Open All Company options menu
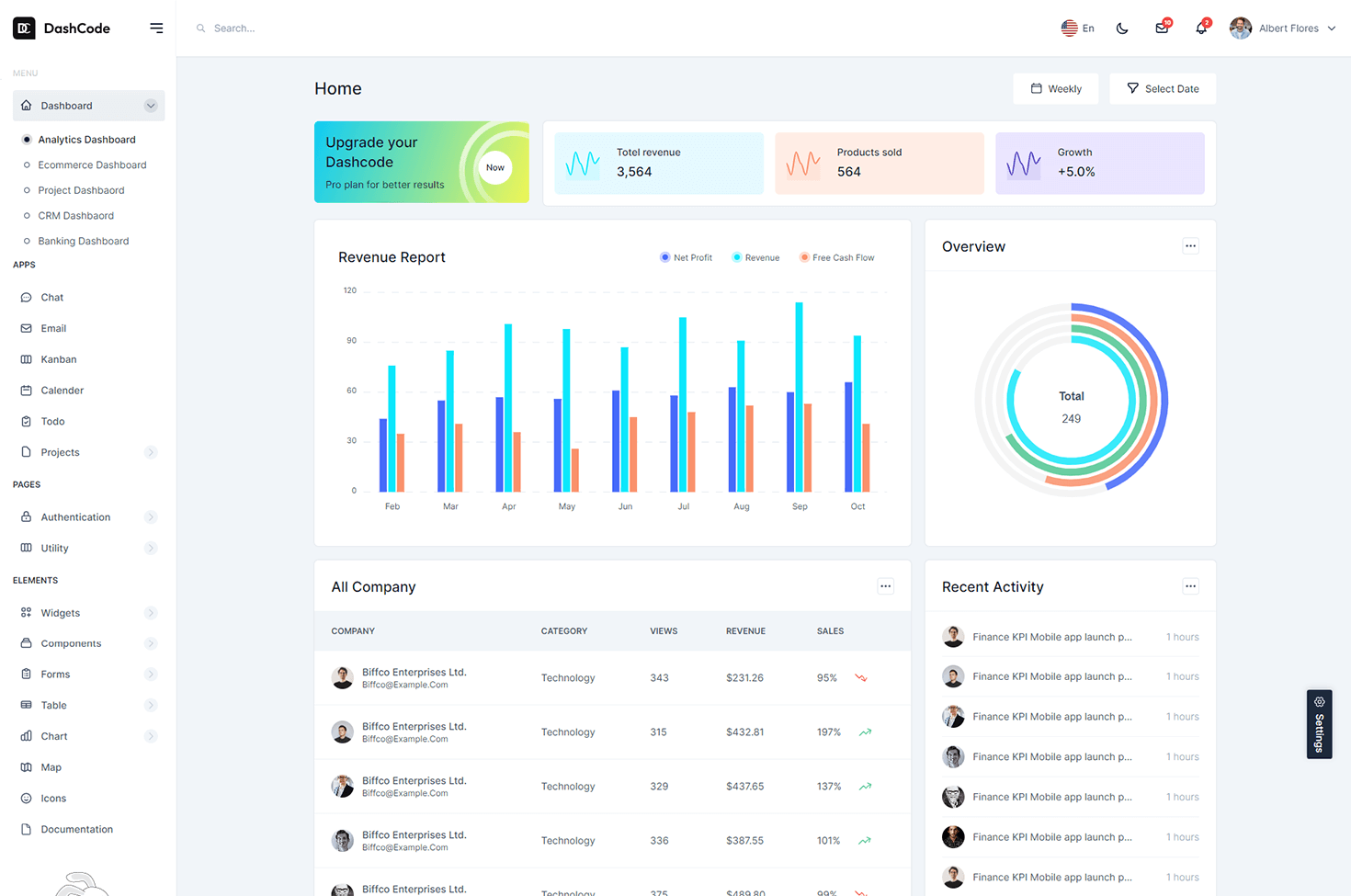This screenshot has height=896, width=1351. coord(885,586)
